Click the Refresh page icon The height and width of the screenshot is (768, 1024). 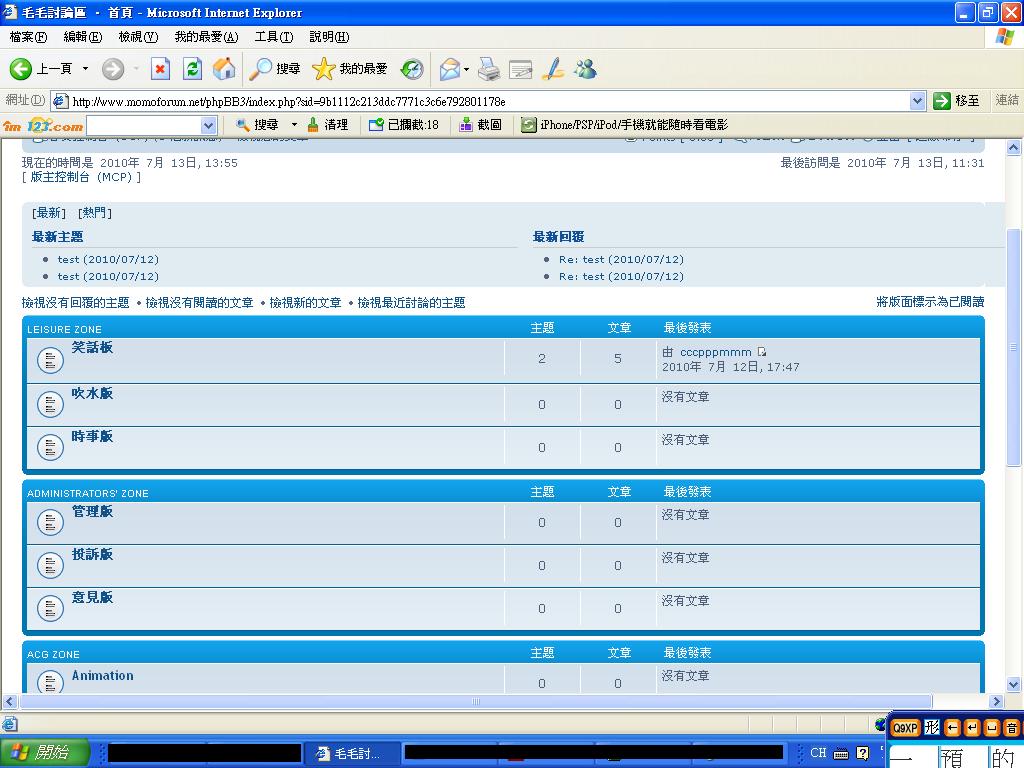point(192,69)
